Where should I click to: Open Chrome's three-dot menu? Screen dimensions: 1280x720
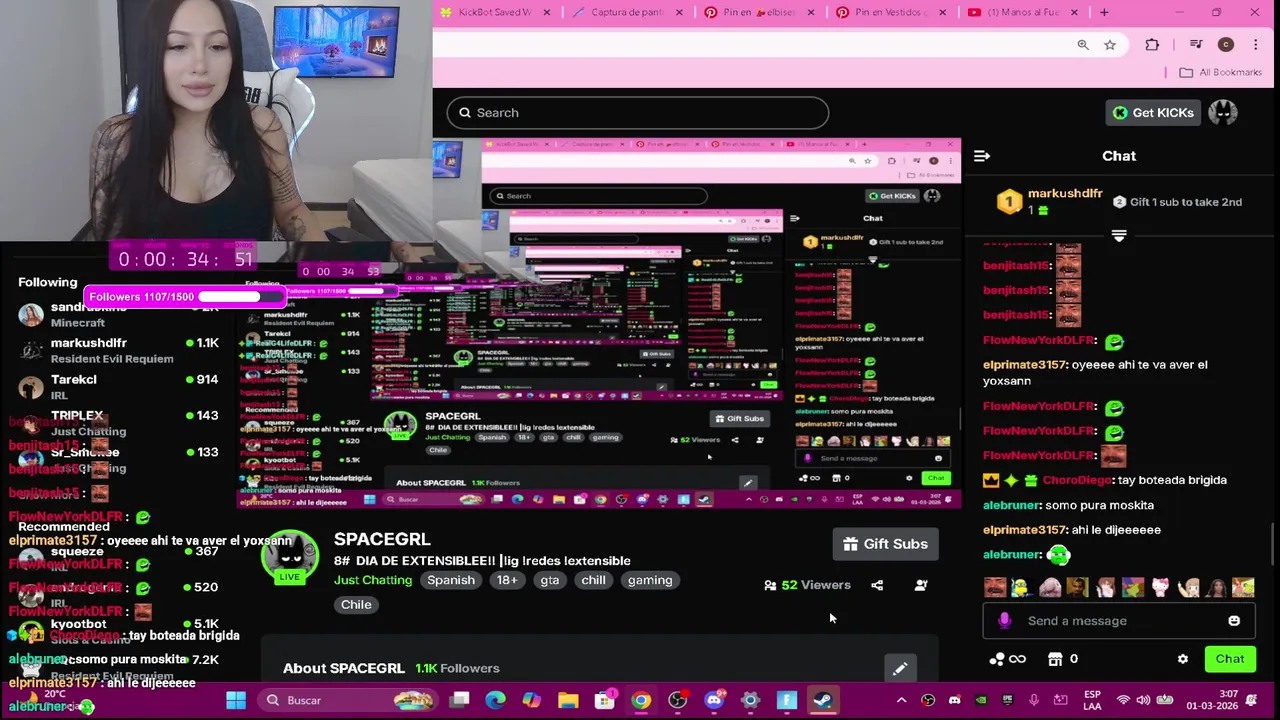(x=1256, y=44)
